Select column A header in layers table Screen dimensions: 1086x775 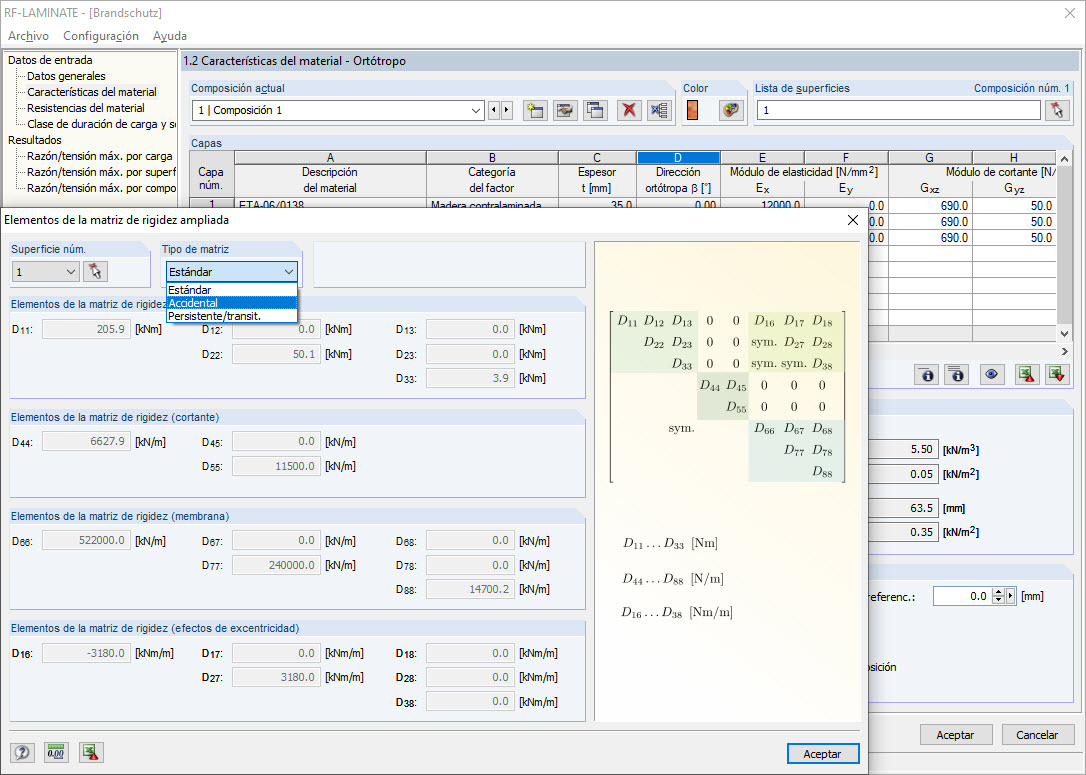pos(330,158)
